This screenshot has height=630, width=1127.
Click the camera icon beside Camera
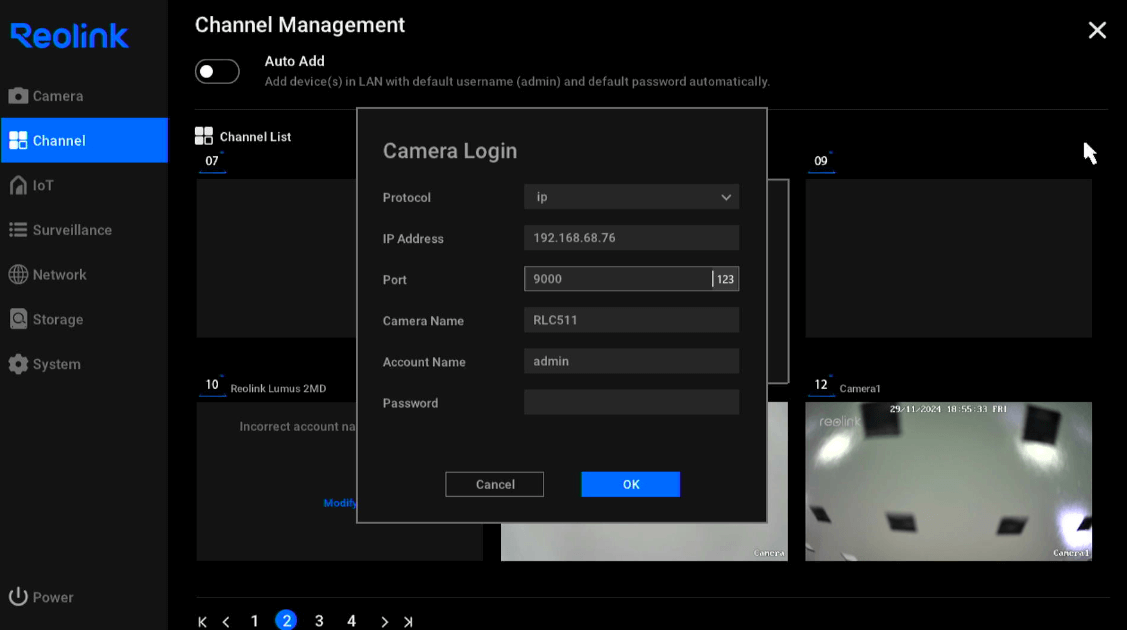tap(18, 96)
